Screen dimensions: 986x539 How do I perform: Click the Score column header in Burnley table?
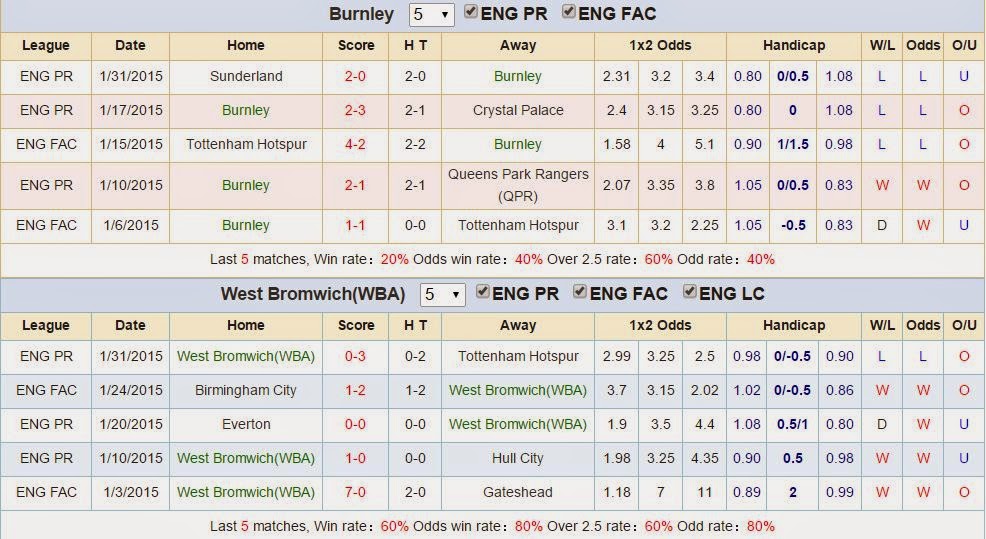[356, 45]
